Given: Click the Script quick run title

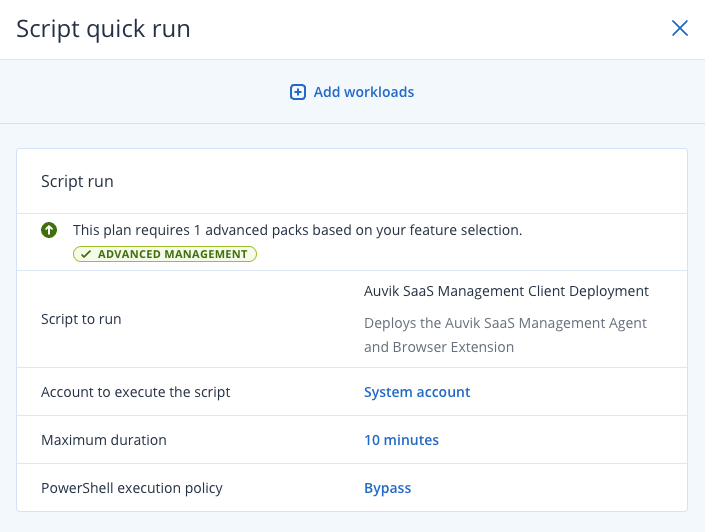Looking at the screenshot, I should pyautogui.click(x=103, y=29).
